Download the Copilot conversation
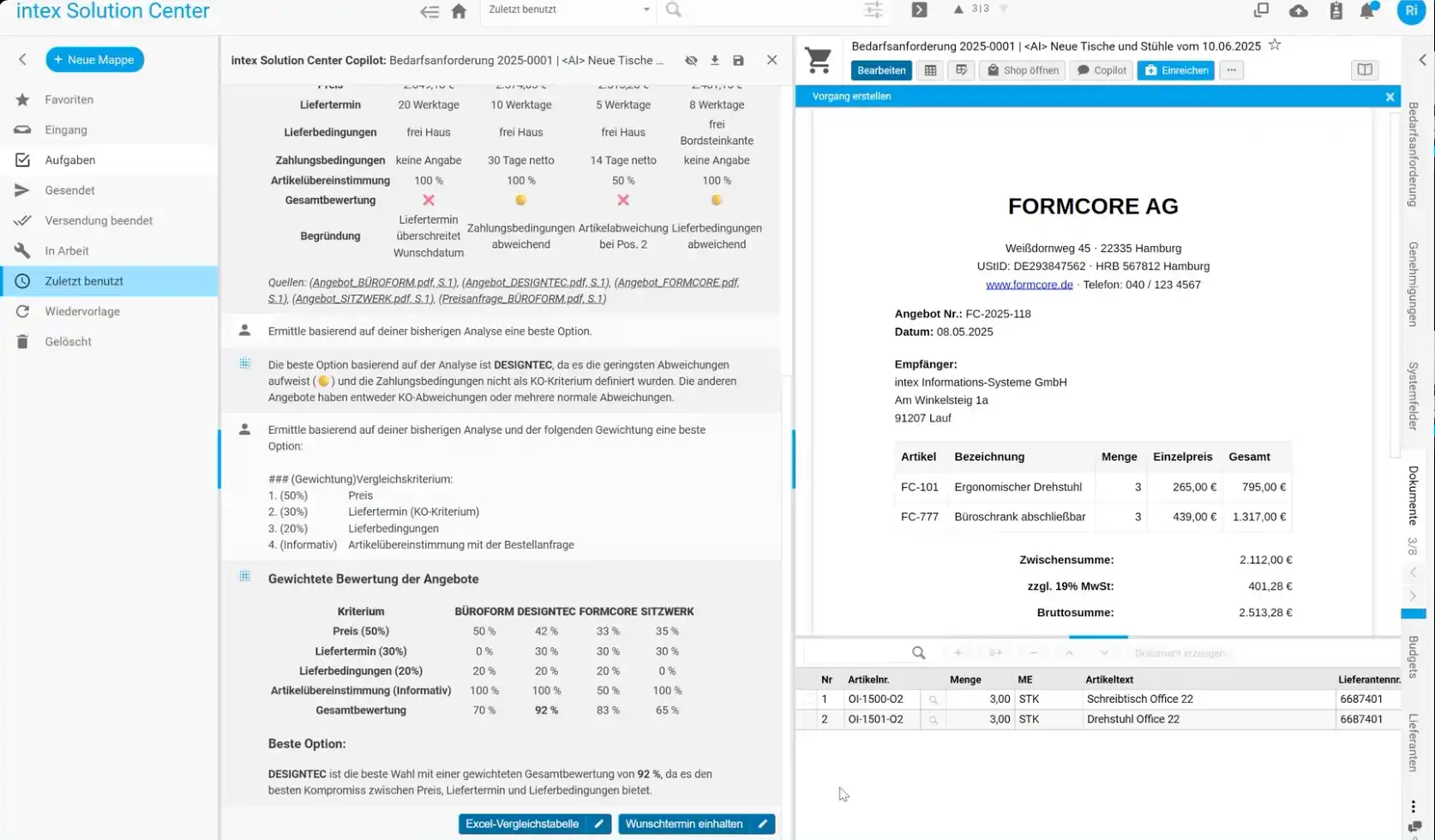The image size is (1435, 840). 714,60
